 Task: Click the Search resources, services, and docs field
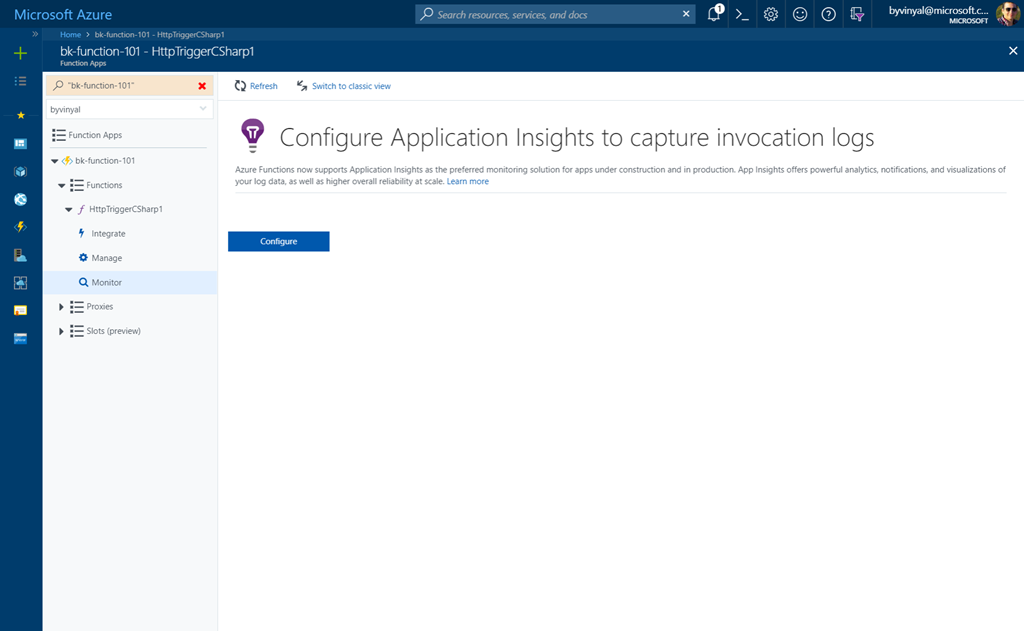click(x=556, y=14)
